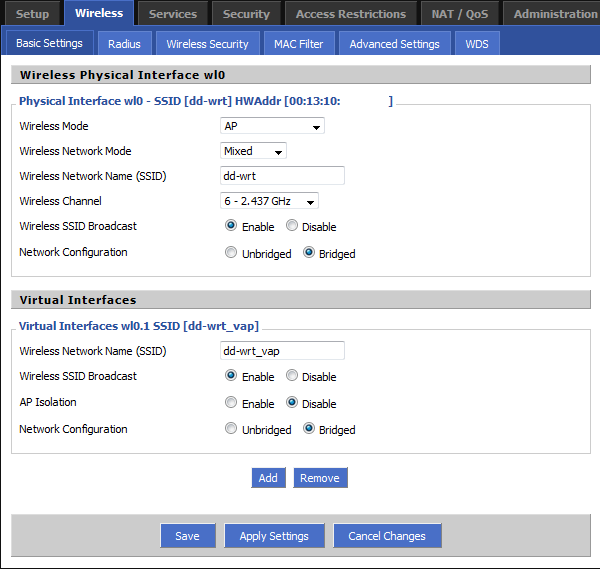Click the 'Wireless Channel' label
The image size is (600, 569).
(x=60, y=201)
